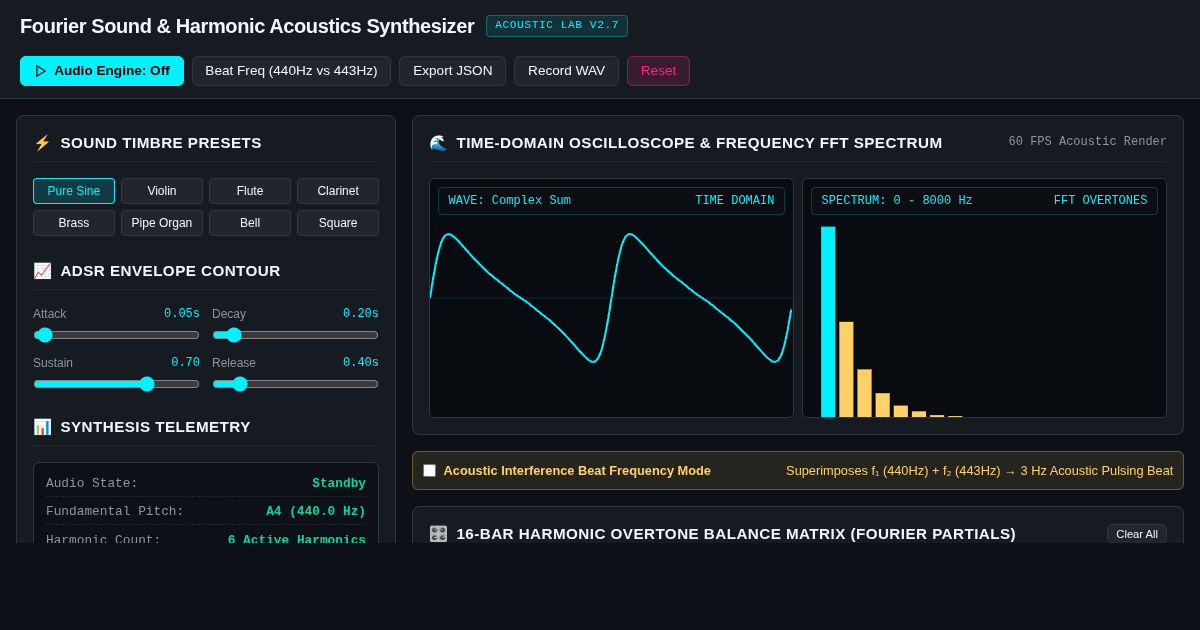Click Beat Freq (440Hz vs 443Hz) button

291,71
